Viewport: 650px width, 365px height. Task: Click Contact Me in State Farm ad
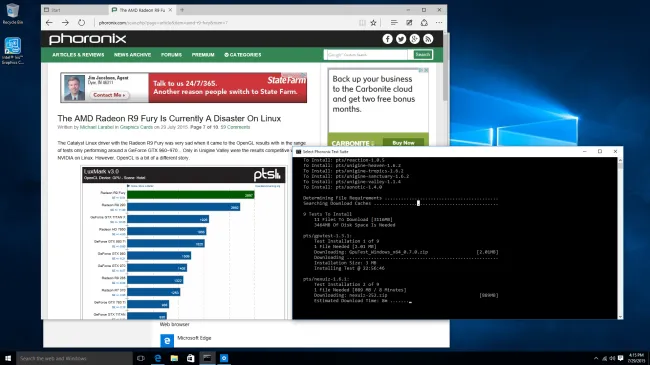coord(109,95)
